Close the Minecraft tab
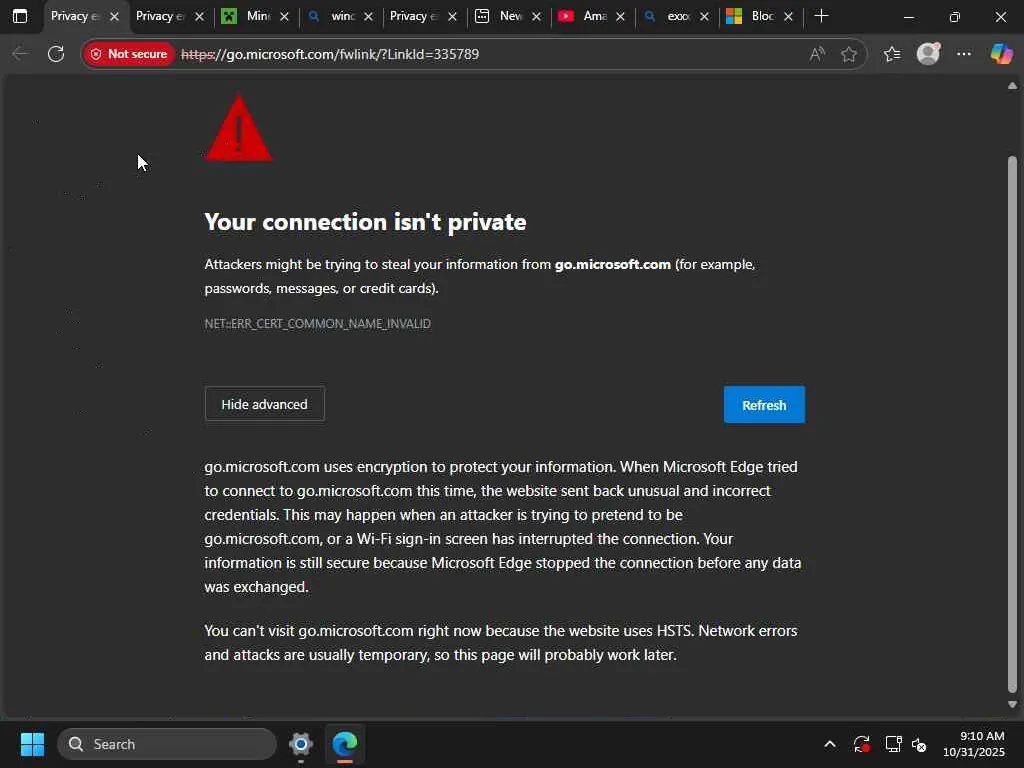 [284, 17]
